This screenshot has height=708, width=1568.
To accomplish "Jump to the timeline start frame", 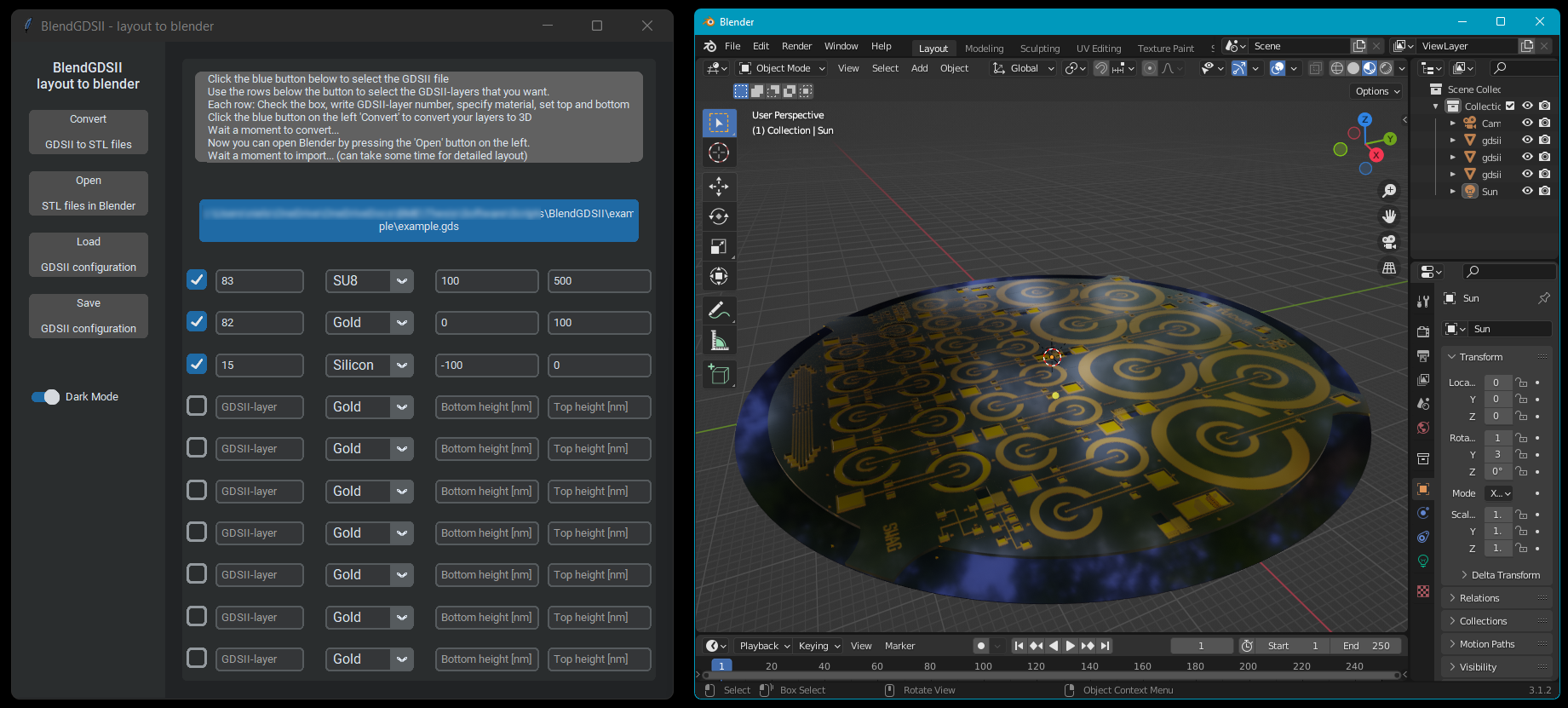I will (x=1019, y=646).
